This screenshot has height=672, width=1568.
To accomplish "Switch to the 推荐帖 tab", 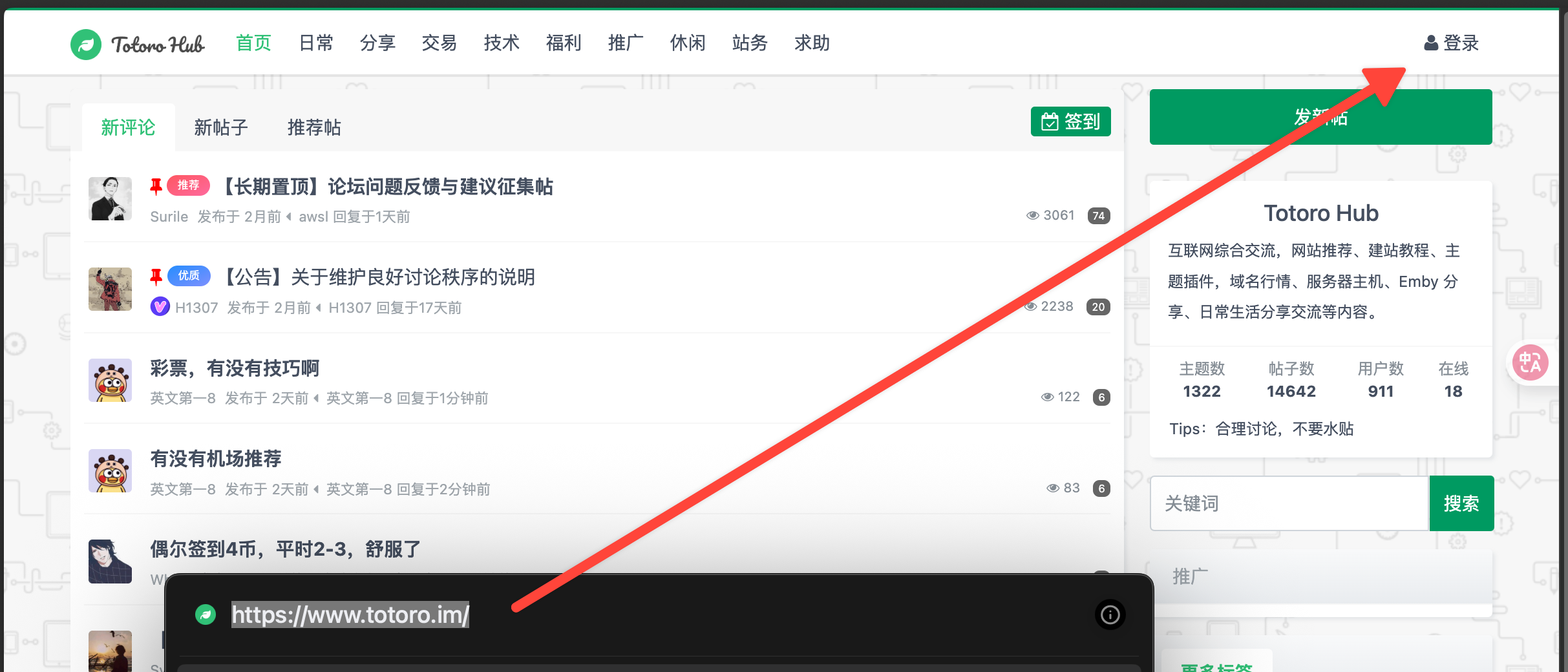I will click(314, 127).
